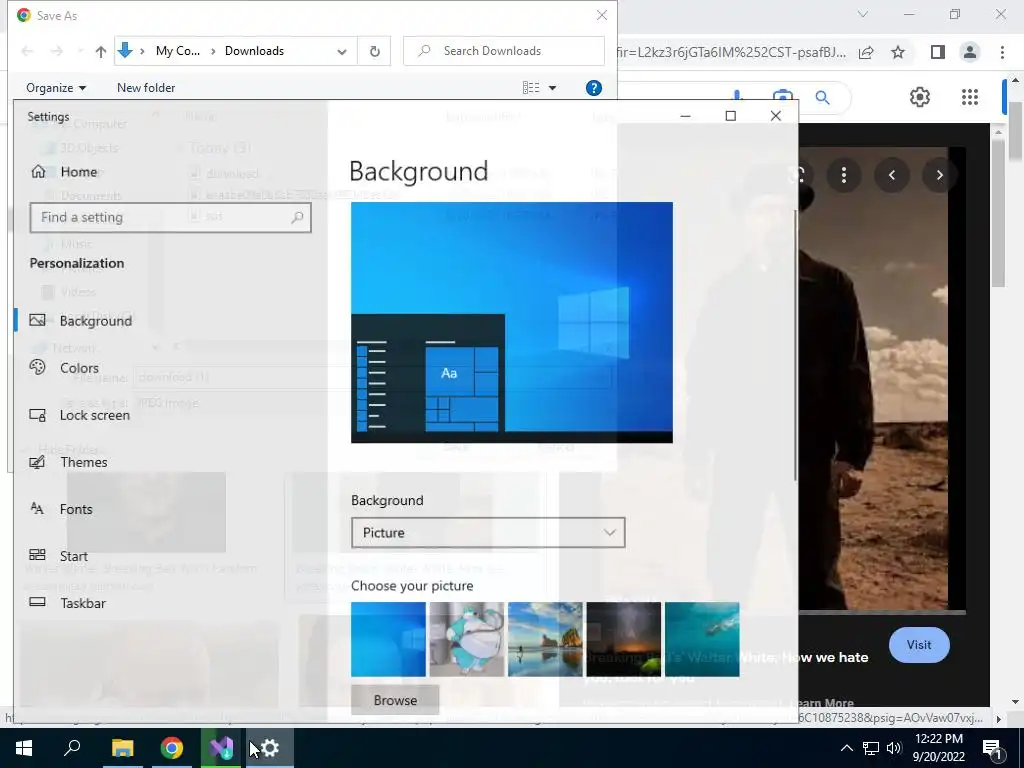Select the blue Windows default wallpaper thumbnail
Image resolution: width=1024 pixels, height=768 pixels.
pyautogui.click(x=388, y=639)
